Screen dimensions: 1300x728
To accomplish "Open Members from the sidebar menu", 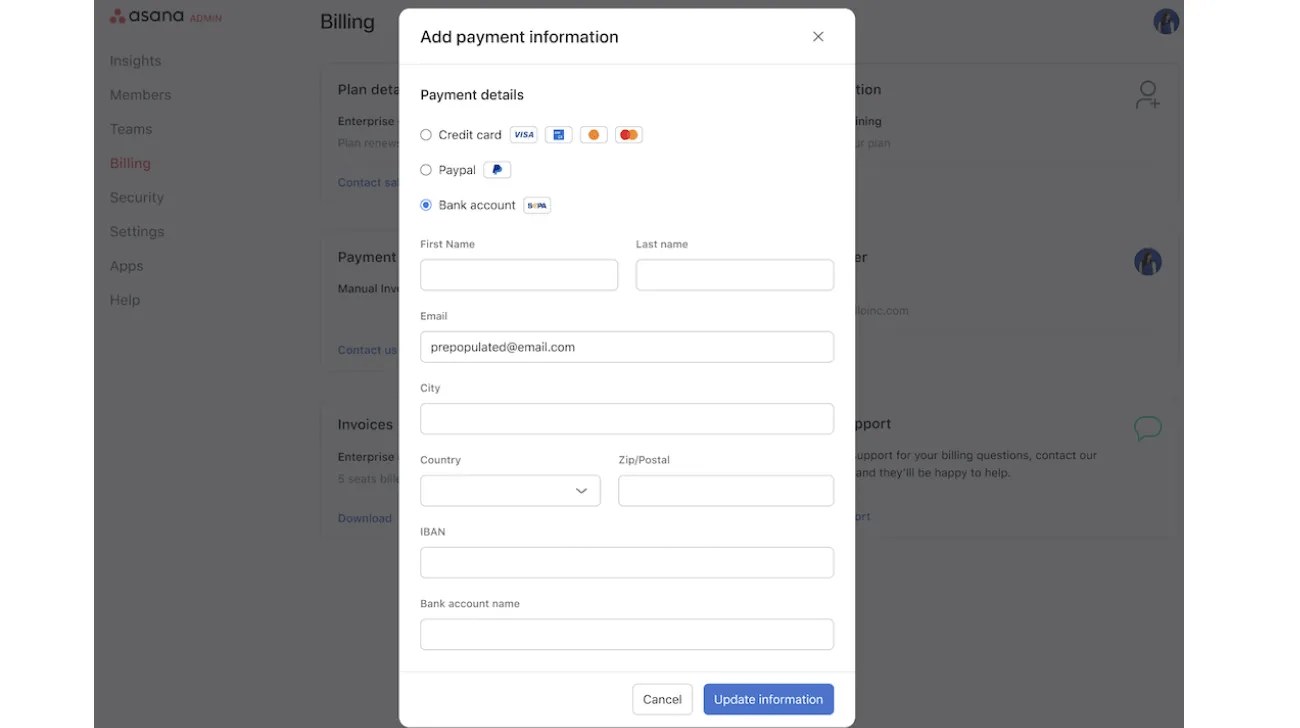I will [140, 95].
